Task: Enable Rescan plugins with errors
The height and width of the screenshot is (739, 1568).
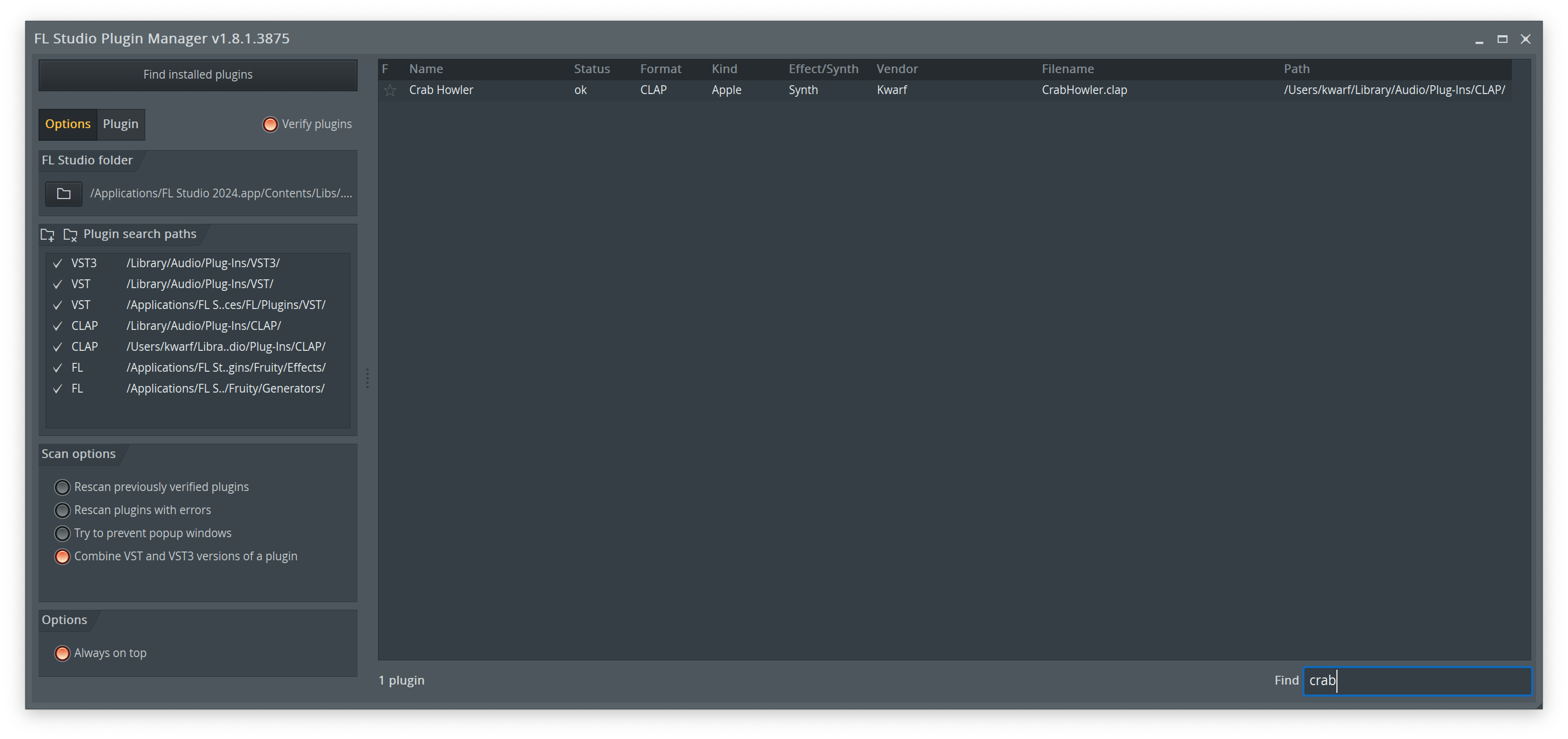Action: click(x=62, y=510)
